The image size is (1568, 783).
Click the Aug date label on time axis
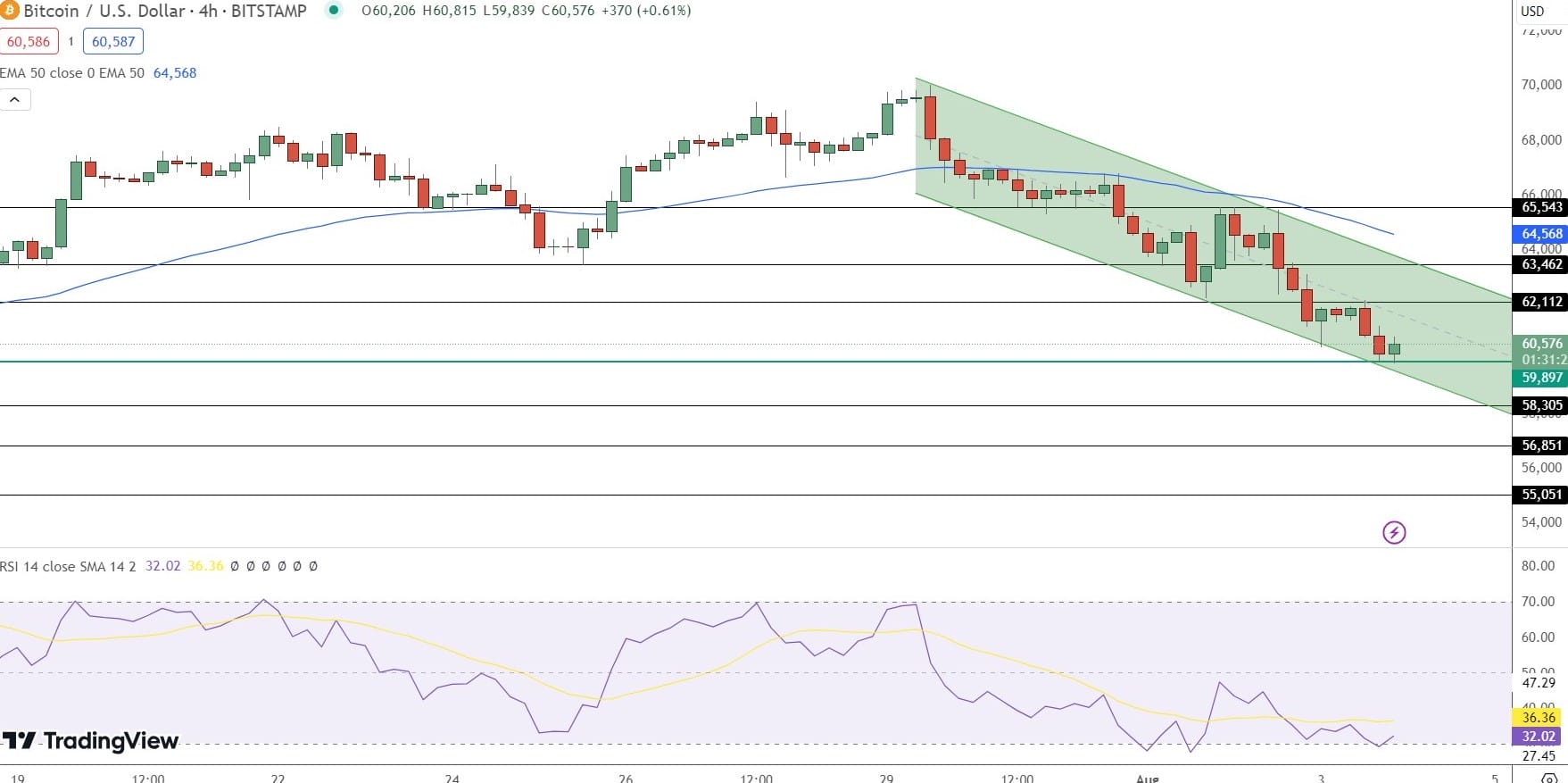tap(1147, 779)
